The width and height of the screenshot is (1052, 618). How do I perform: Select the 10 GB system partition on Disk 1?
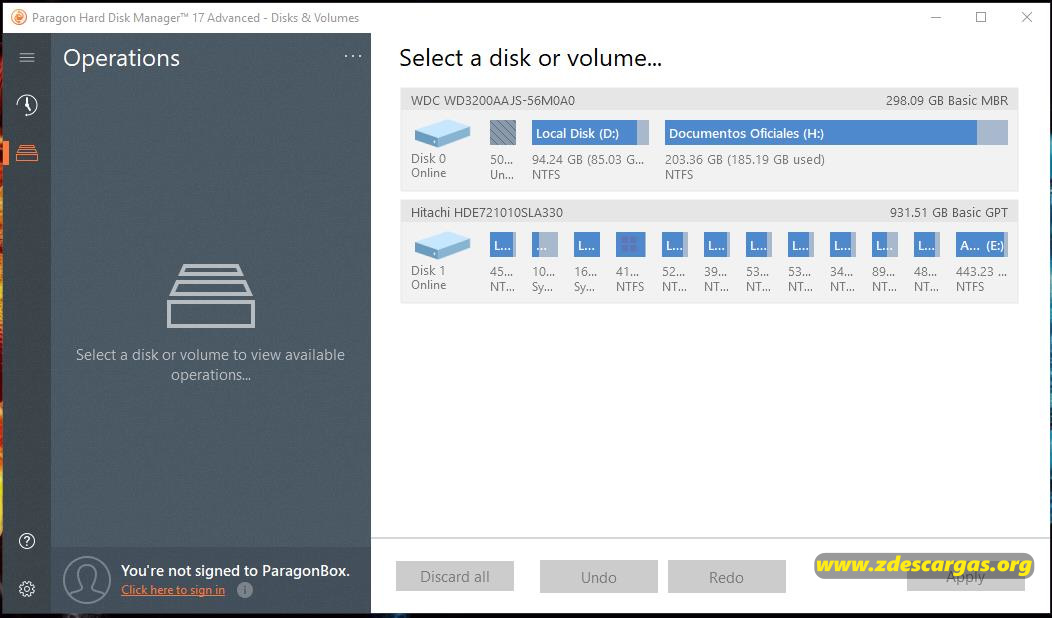544,245
